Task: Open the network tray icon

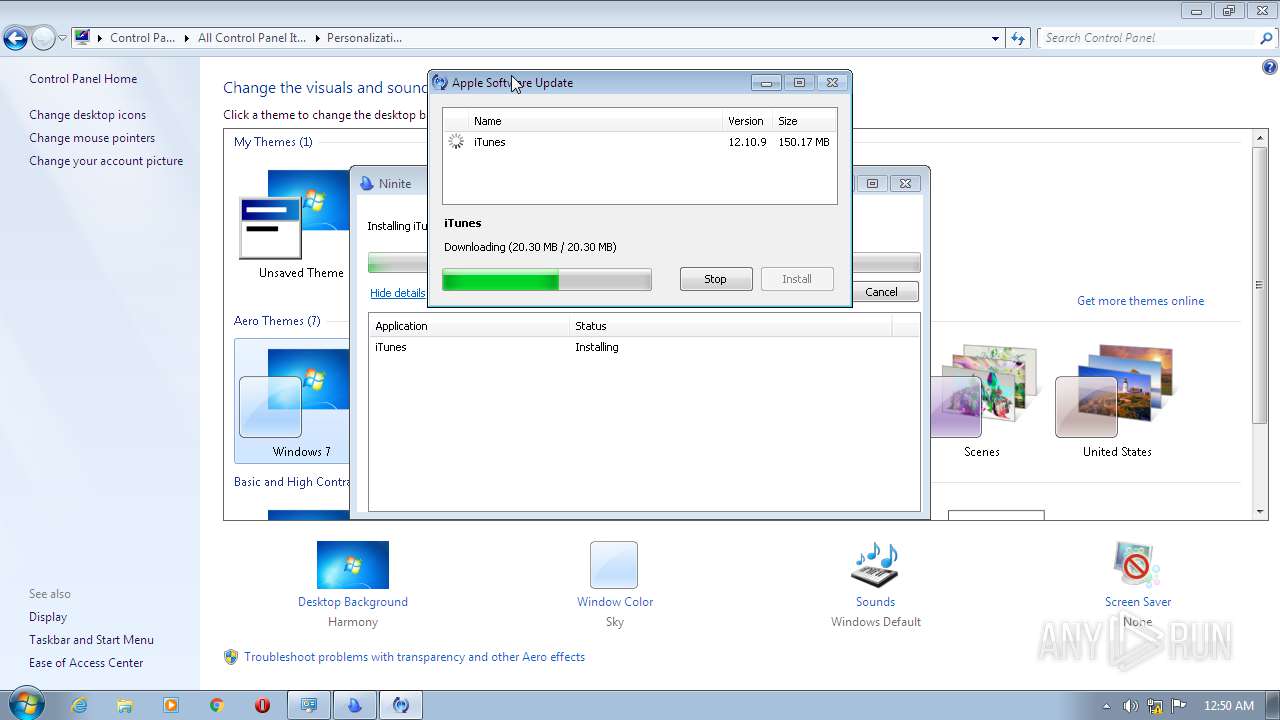Action: (1155, 706)
